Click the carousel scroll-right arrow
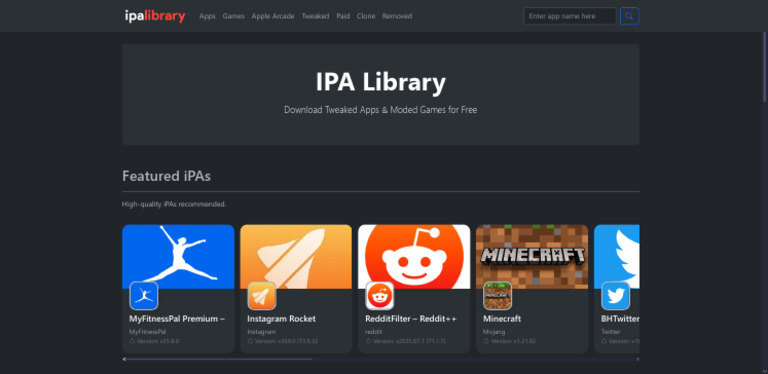 tap(637, 359)
